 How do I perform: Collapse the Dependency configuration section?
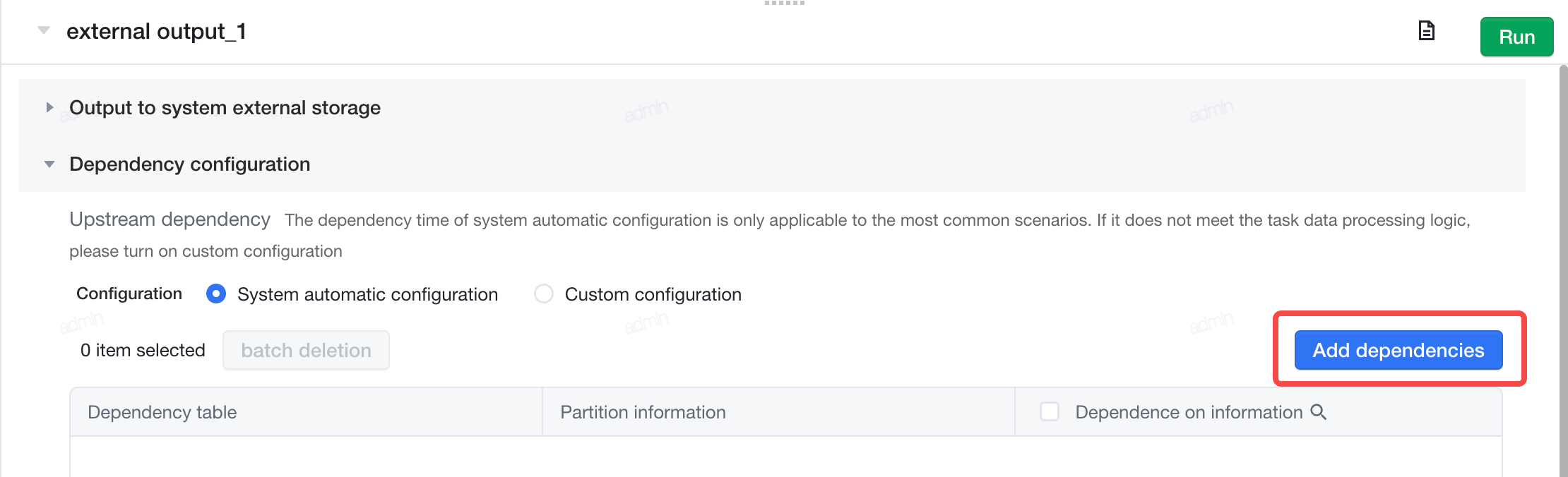49,164
